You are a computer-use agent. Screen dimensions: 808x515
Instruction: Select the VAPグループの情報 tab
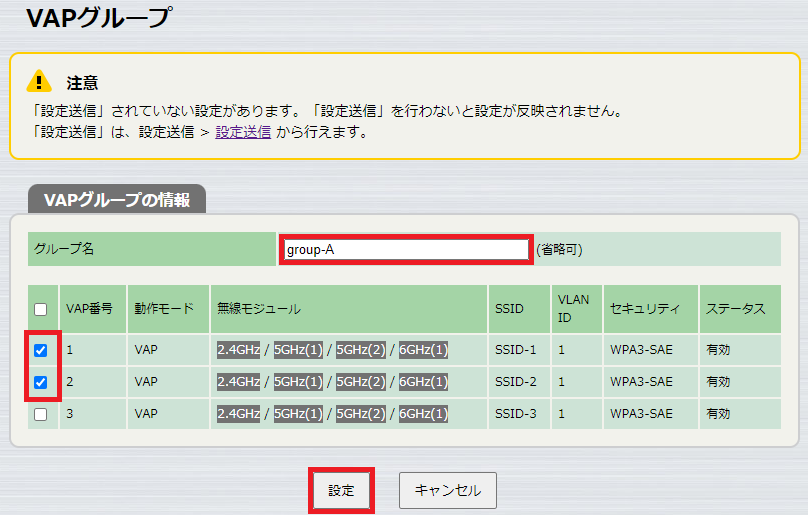pyautogui.click(x=117, y=199)
